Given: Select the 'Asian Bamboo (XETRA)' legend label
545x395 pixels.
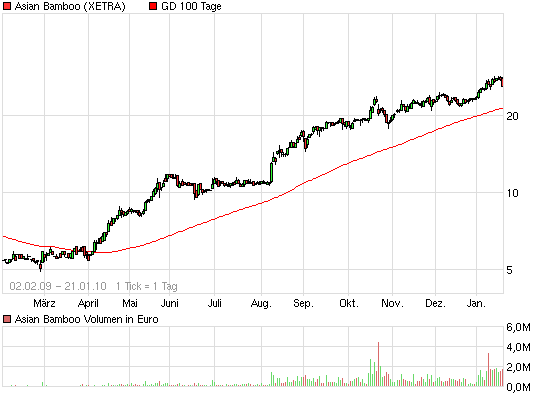Looking at the screenshot, I should [70, 7].
